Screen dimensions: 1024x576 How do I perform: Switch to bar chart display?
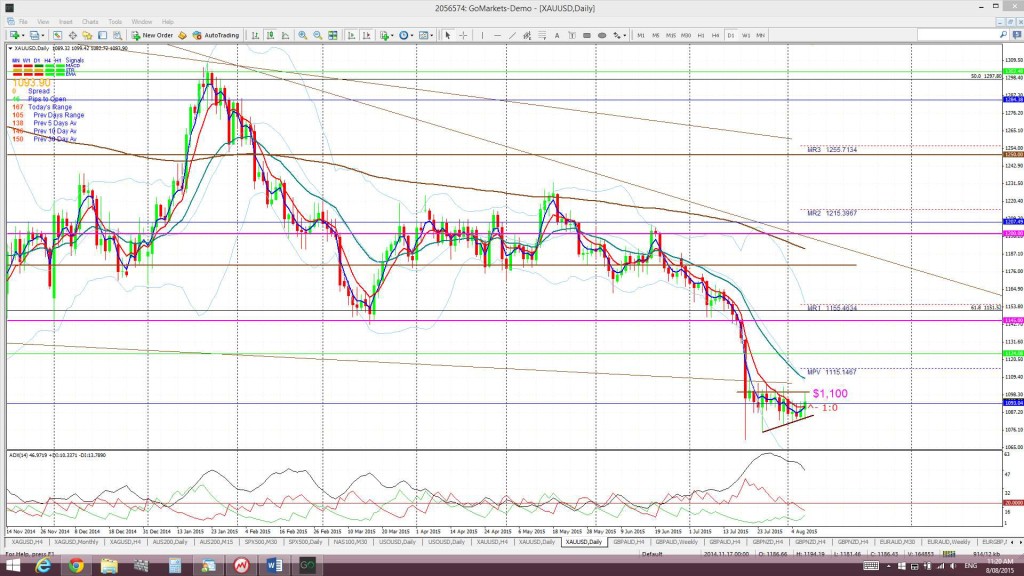pyautogui.click(x=255, y=35)
